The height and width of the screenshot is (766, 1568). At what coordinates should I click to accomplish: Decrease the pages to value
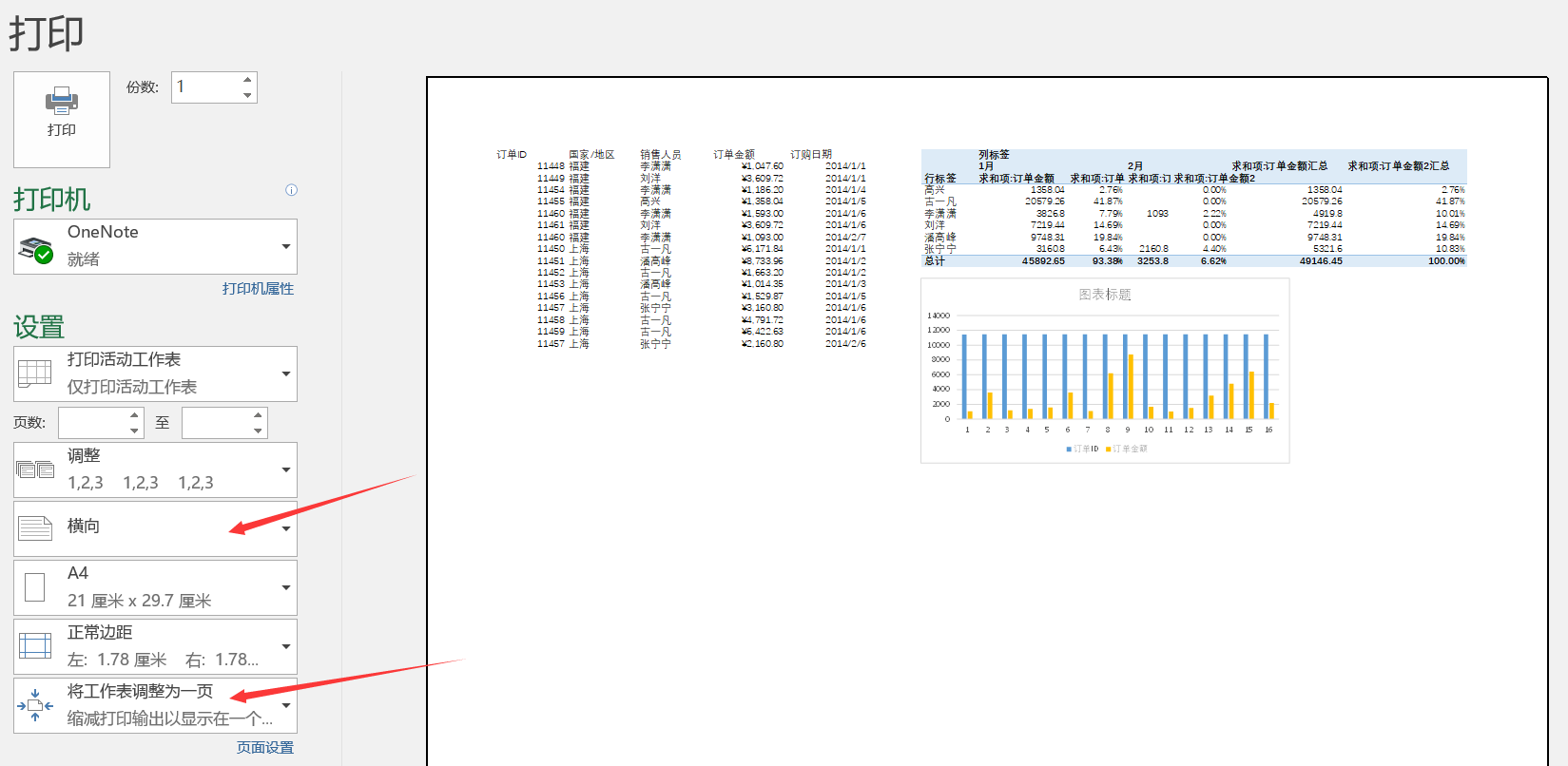[259, 431]
